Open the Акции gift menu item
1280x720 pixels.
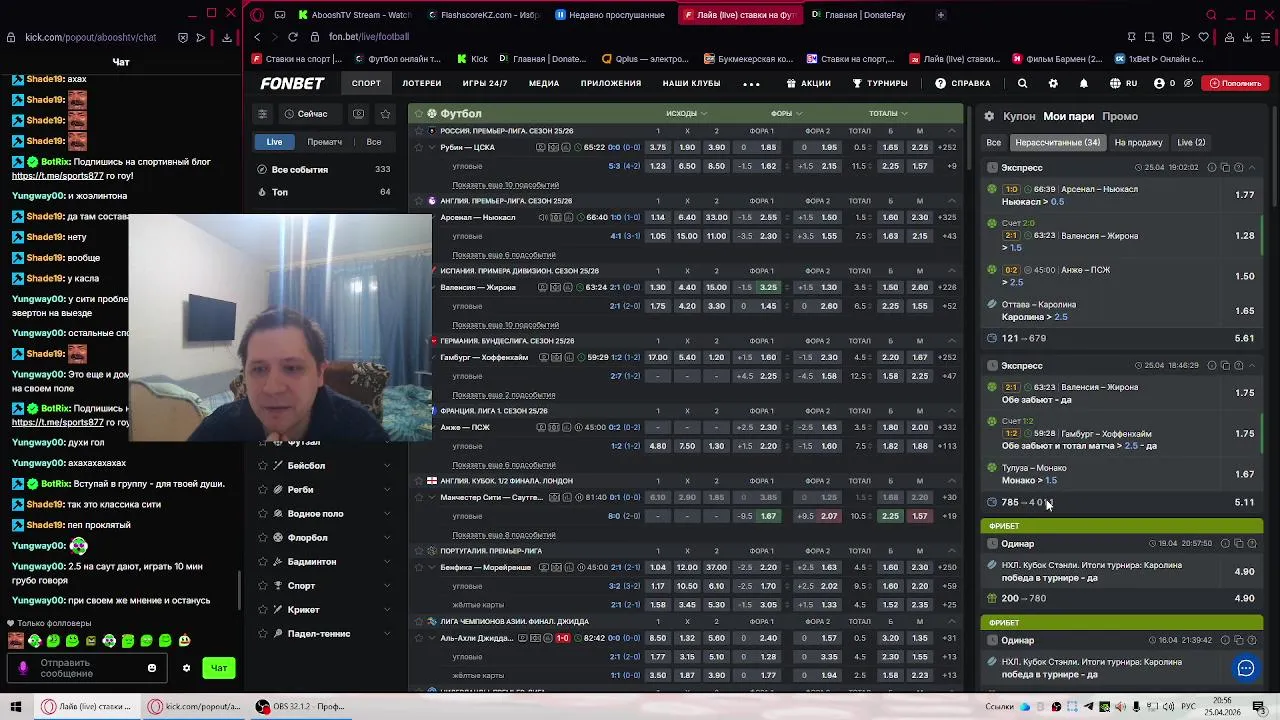pyautogui.click(x=808, y=84)
